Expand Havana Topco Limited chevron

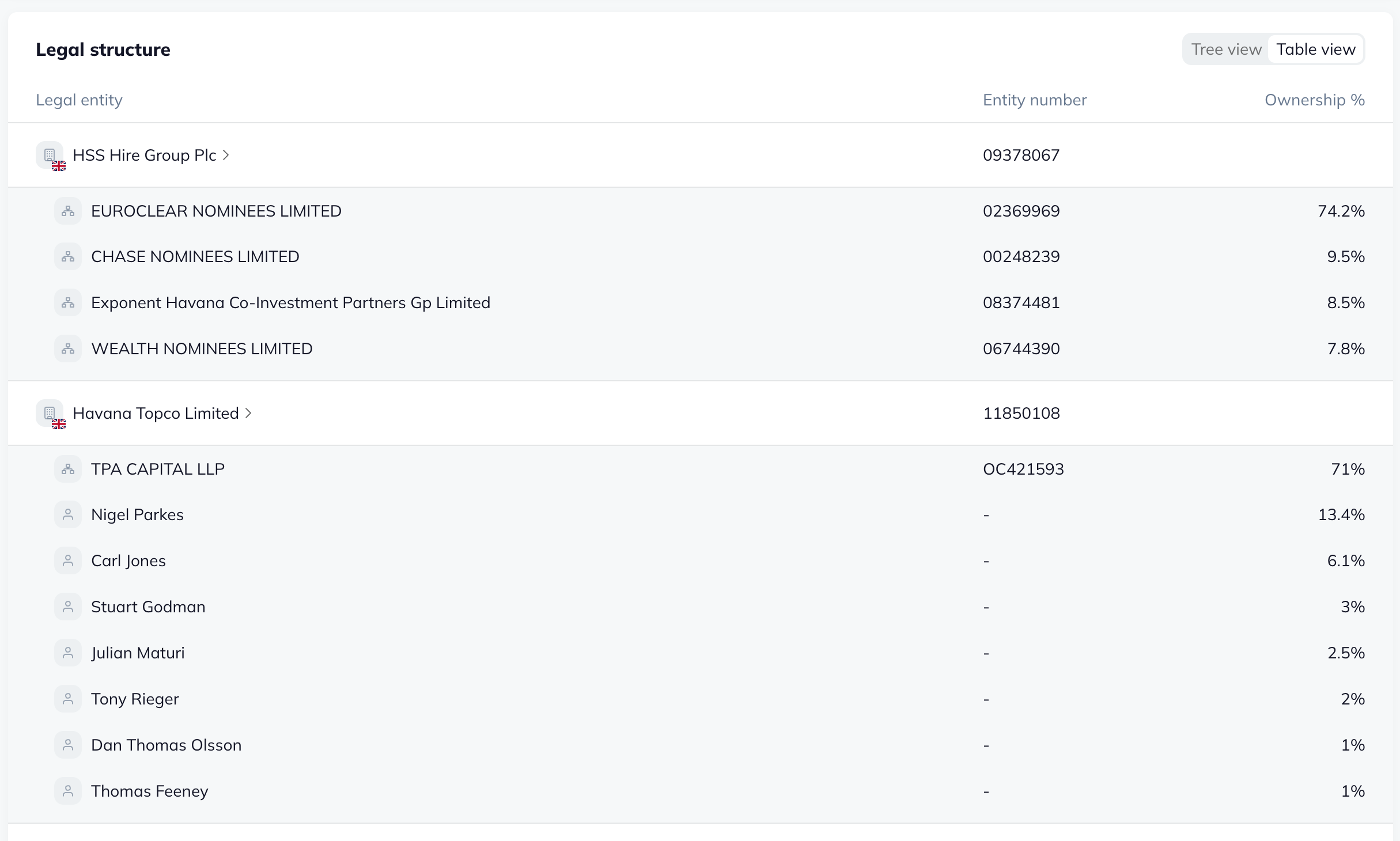(x=248, y=413)
